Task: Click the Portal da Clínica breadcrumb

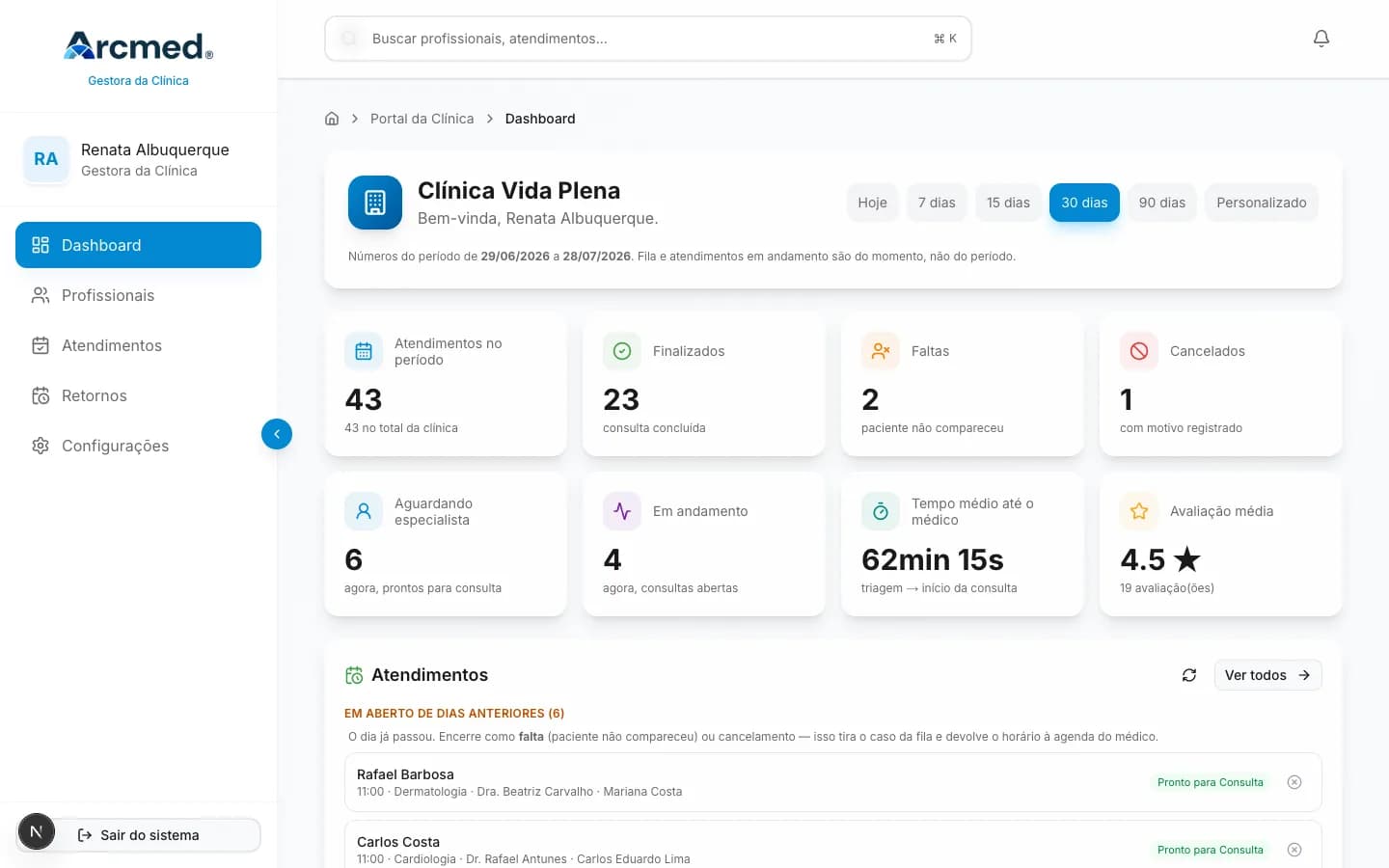Action: point(422,119)
